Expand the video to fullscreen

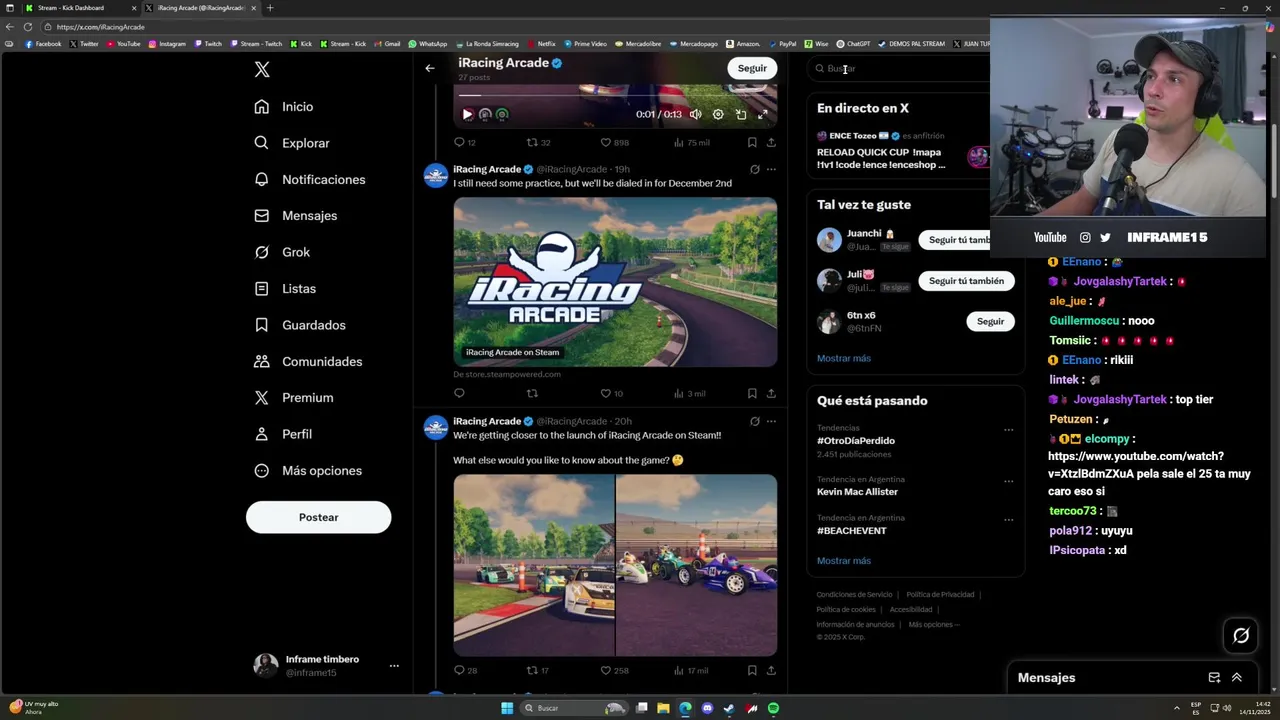pyautogui.click(x=763, y=114)
